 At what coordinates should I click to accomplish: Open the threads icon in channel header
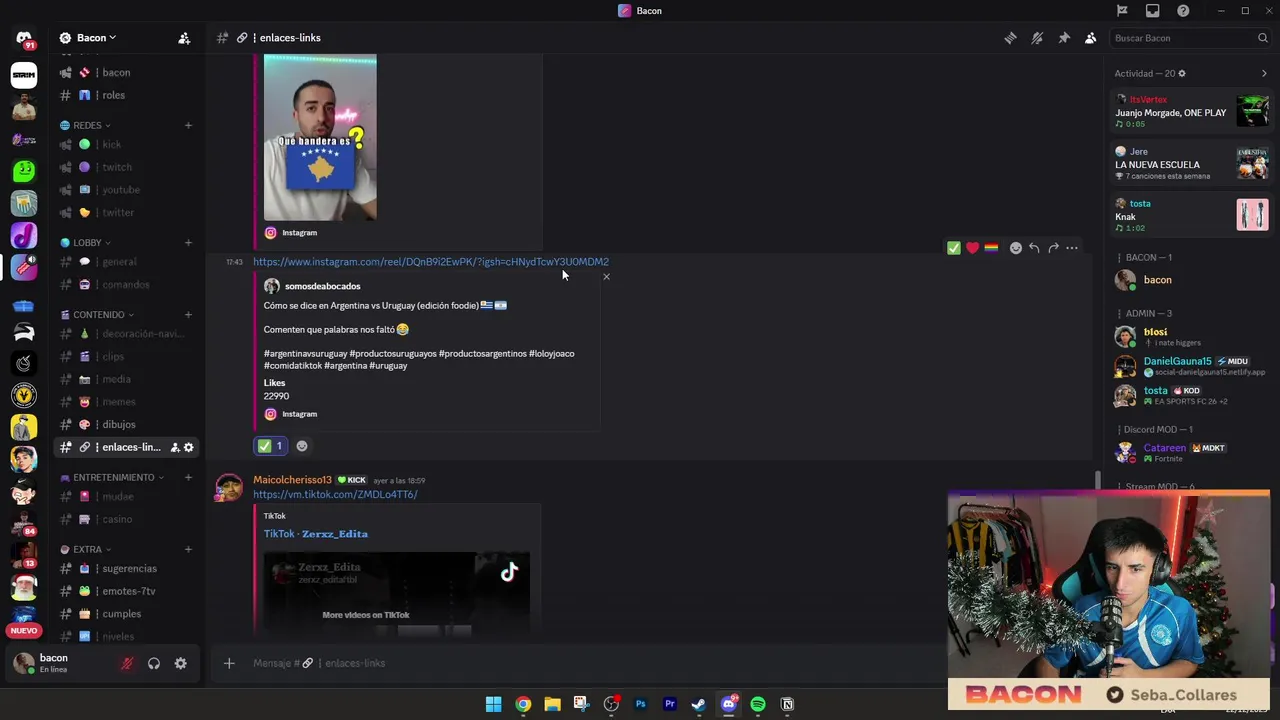tap(1010, 38)
